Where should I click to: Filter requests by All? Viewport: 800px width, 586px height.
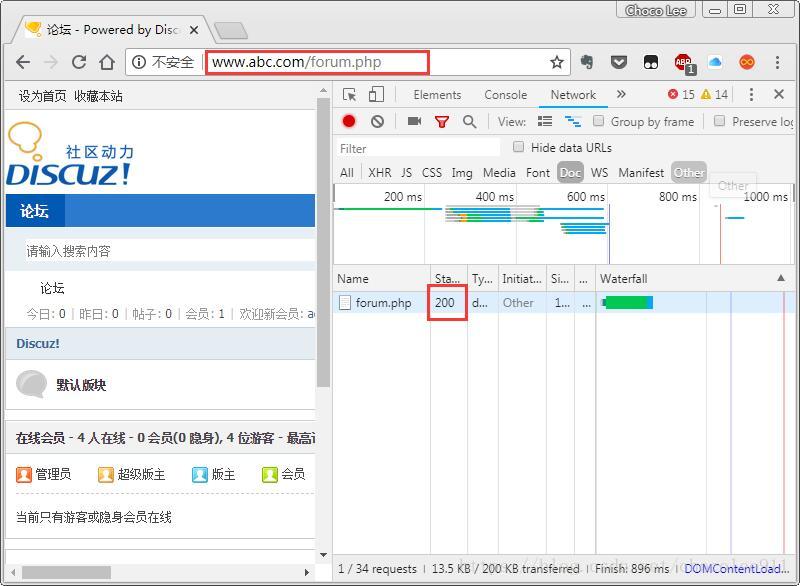tap(347, 173)
